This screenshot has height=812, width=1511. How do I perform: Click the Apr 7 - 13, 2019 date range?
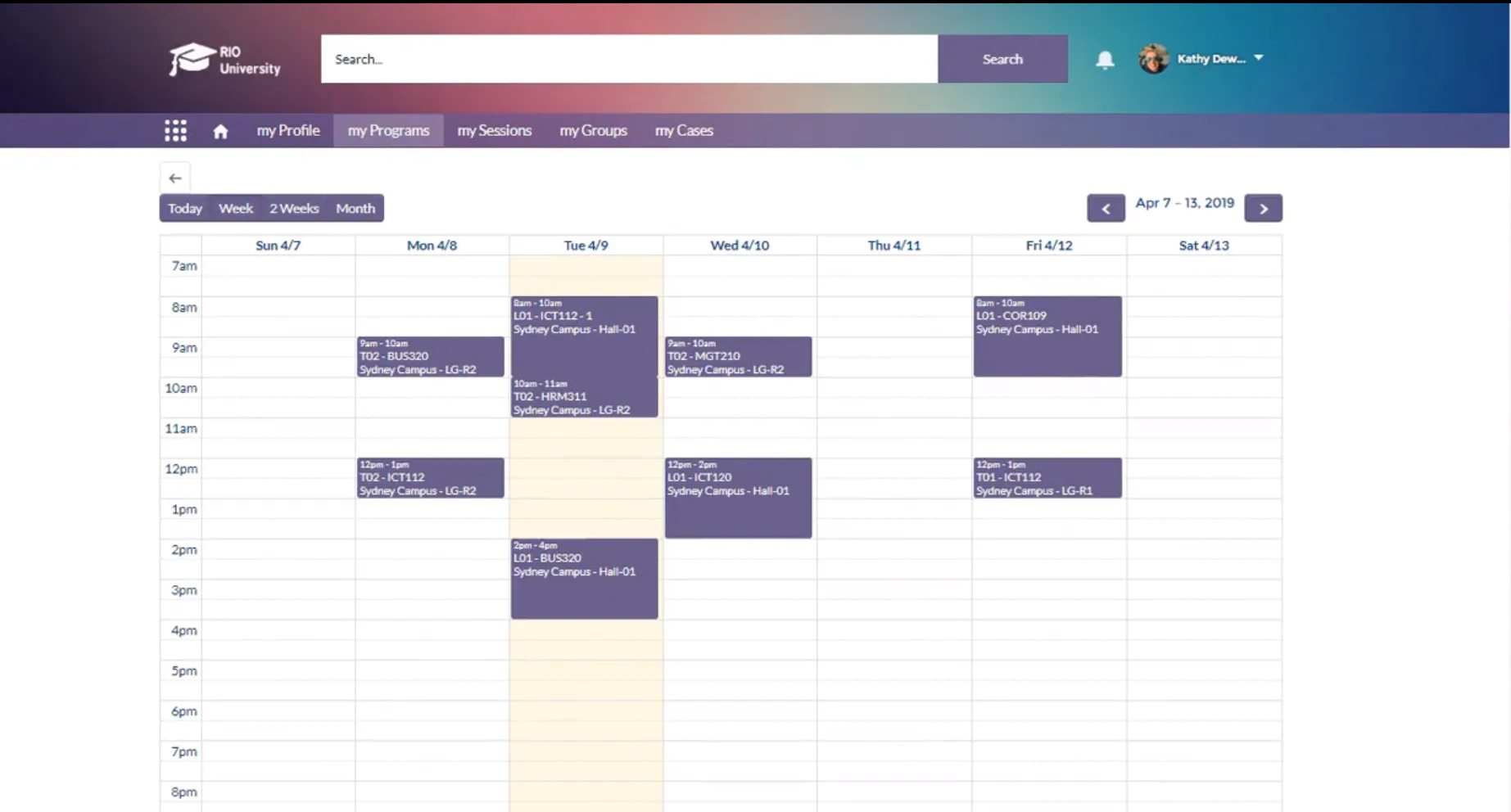coord(1184,203)
